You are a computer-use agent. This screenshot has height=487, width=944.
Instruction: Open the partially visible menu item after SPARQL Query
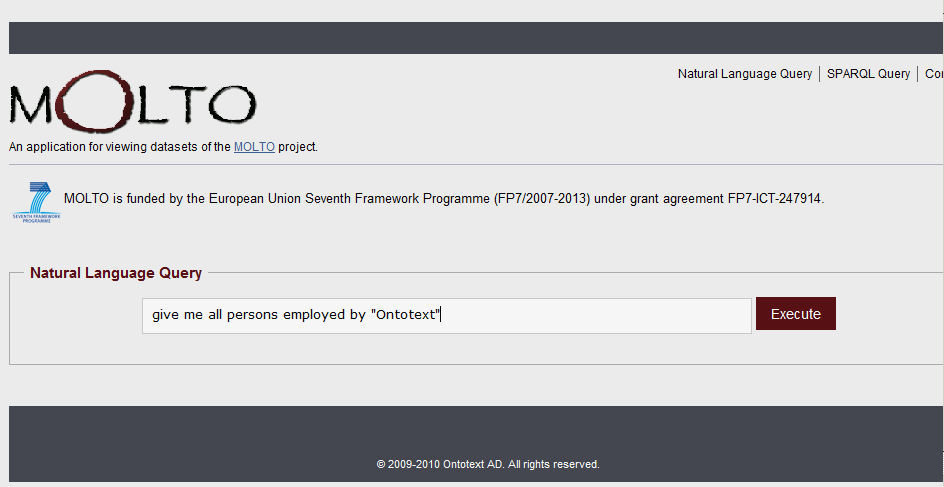pos(934,73)
